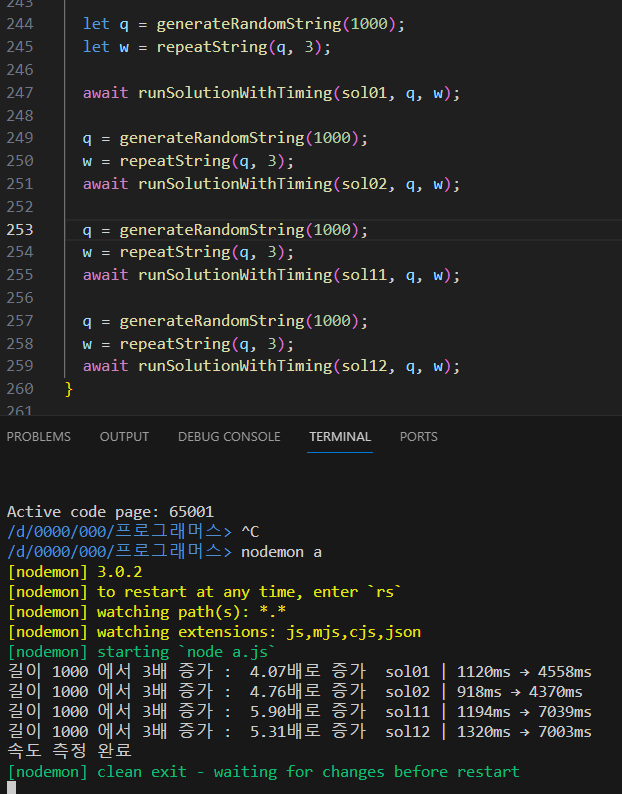
Task: Click '5.90배로 증가' in terminal output
Action: (x=307, y=712)
